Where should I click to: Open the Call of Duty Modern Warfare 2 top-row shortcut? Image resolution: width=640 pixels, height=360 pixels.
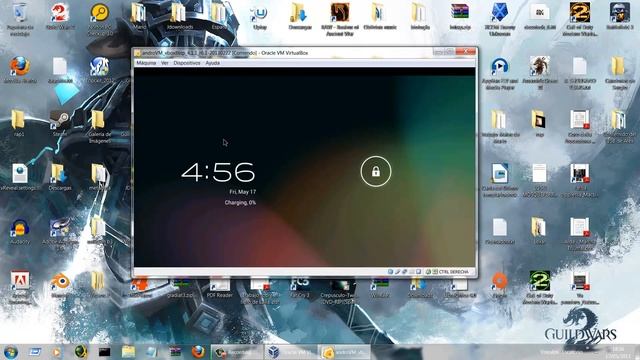(x=579, y=19)
